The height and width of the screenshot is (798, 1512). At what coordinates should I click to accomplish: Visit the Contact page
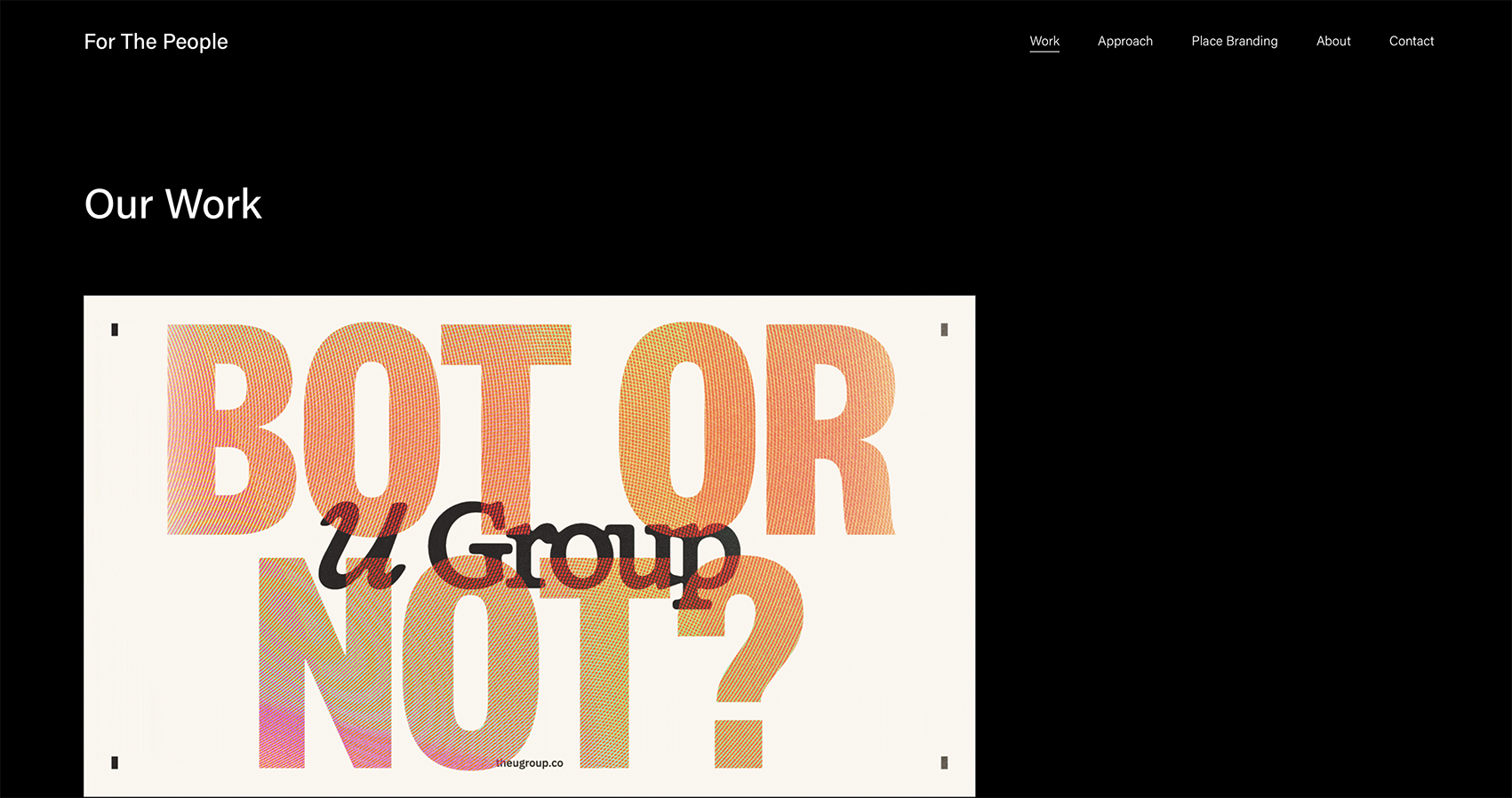tap(1412, 41)
